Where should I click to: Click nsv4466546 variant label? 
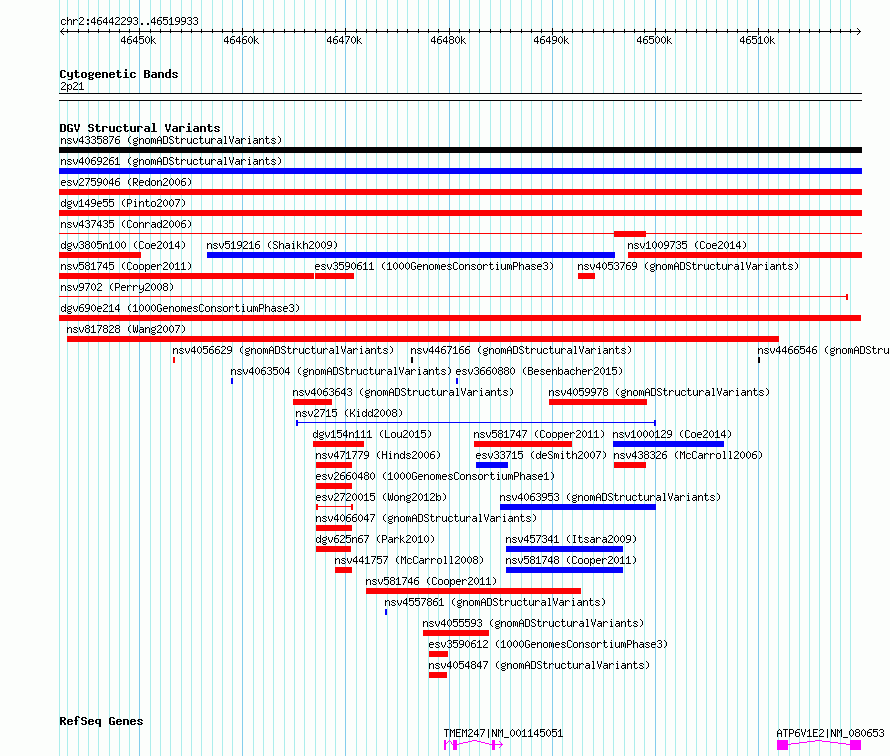coord(823,350)
